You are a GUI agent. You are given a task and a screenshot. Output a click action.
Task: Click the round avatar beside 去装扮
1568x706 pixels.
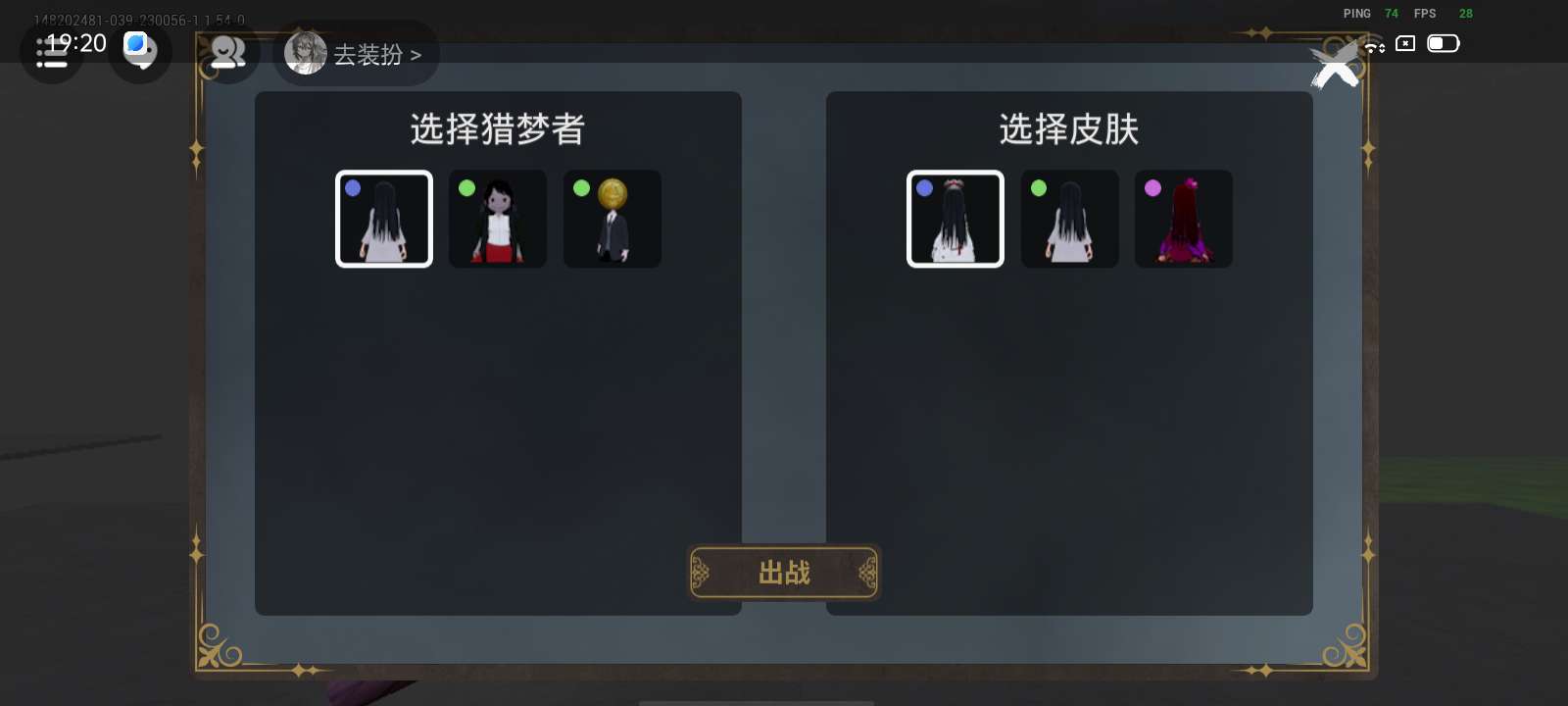(305, 53)
